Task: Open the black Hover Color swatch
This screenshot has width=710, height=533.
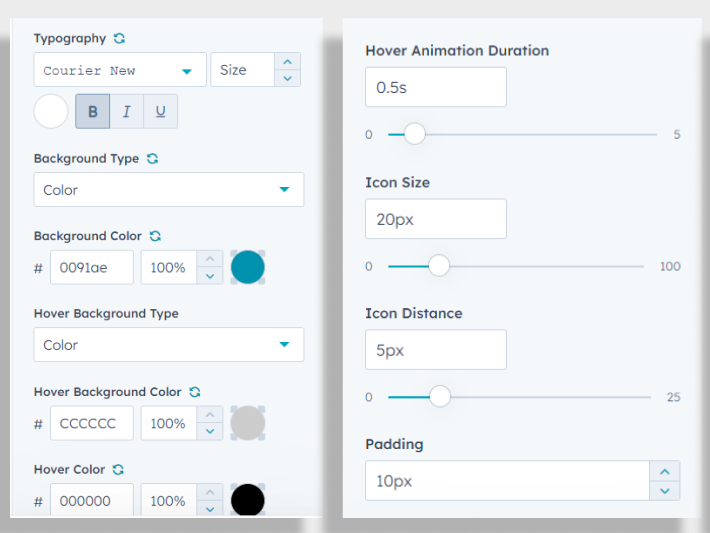Action: pyautogui.click(x=248, y=500)
